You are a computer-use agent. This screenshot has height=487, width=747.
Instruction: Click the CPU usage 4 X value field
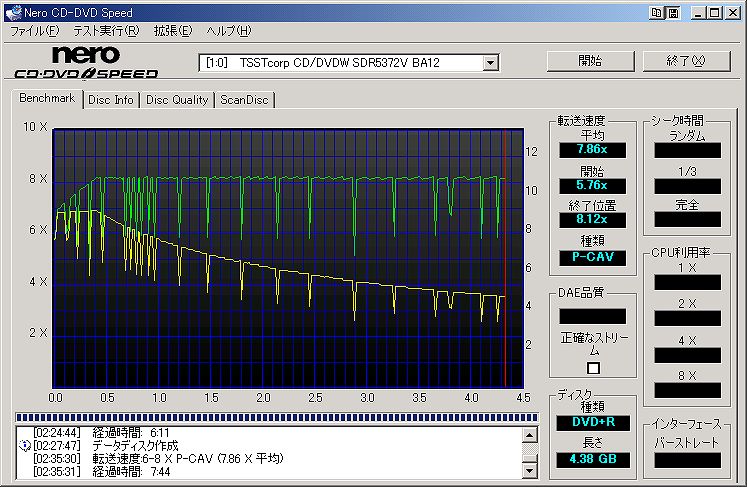(687, 355)
